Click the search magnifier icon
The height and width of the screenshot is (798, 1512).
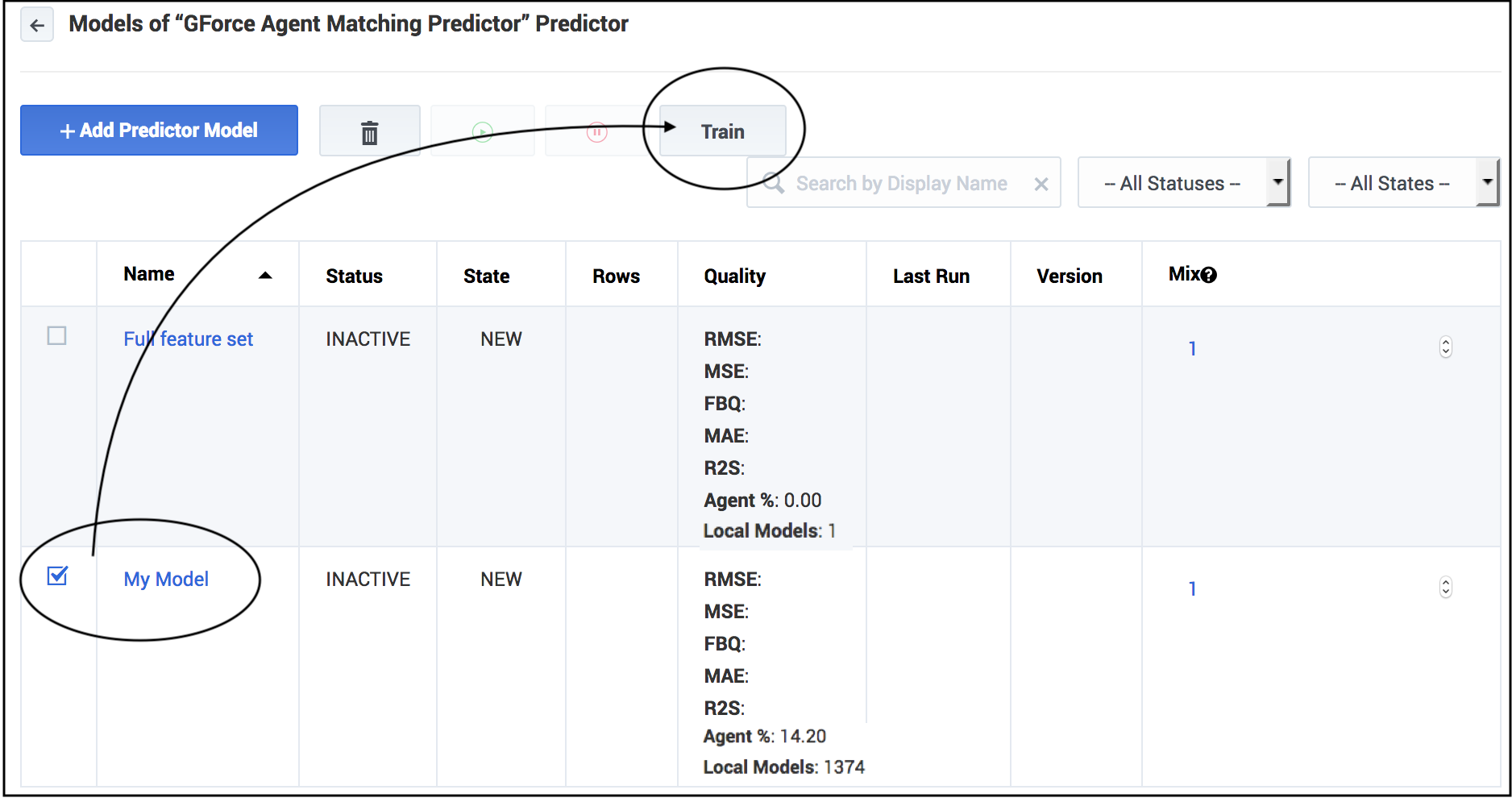pos(773,183)
